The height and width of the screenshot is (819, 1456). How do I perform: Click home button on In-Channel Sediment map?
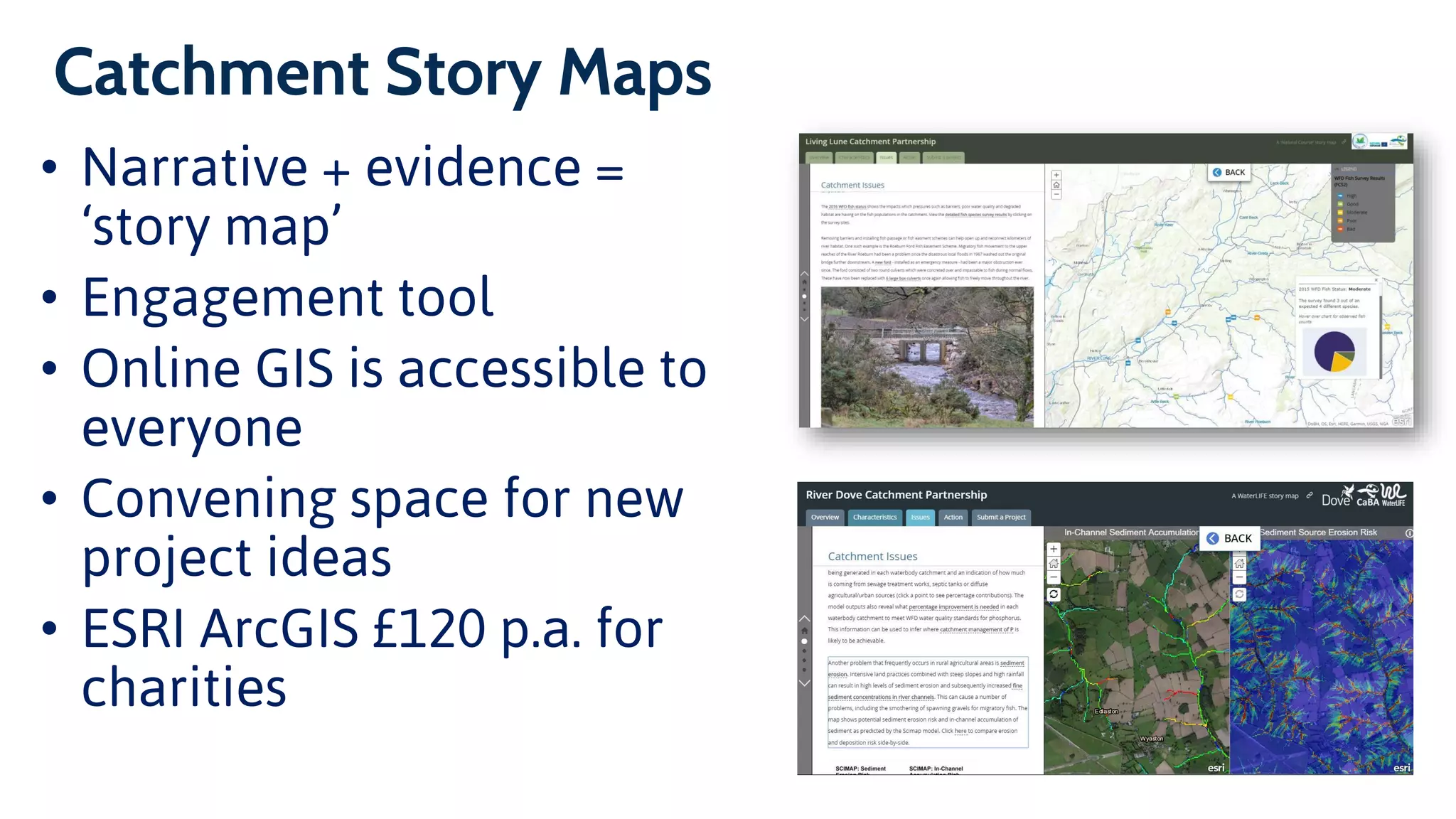tap(1054, 563)
